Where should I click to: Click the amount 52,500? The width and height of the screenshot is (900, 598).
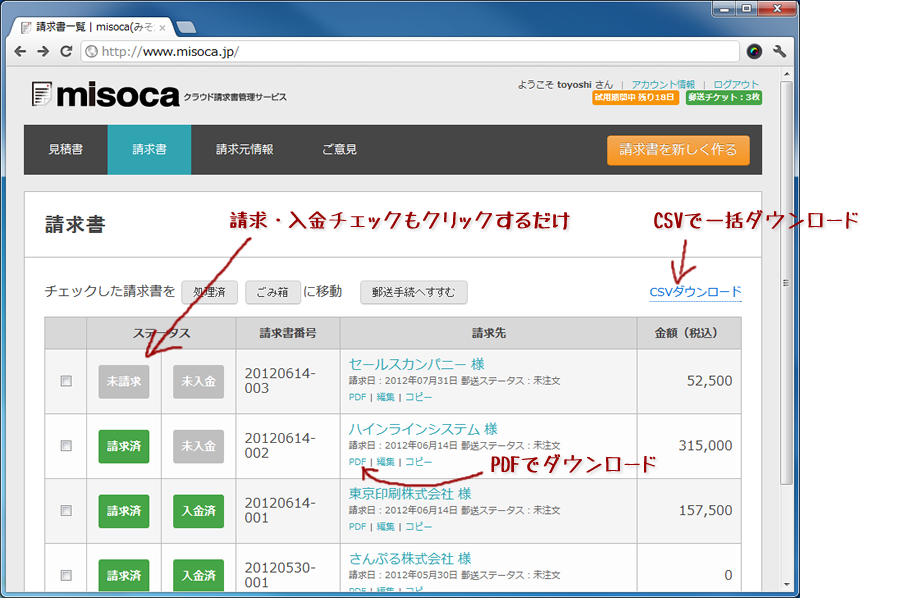click(709, 381)
